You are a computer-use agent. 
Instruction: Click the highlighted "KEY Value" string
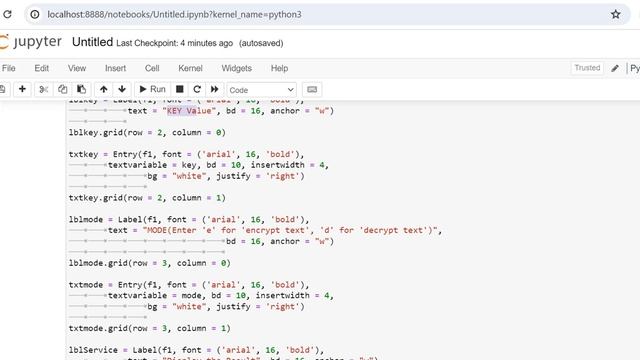189,111
